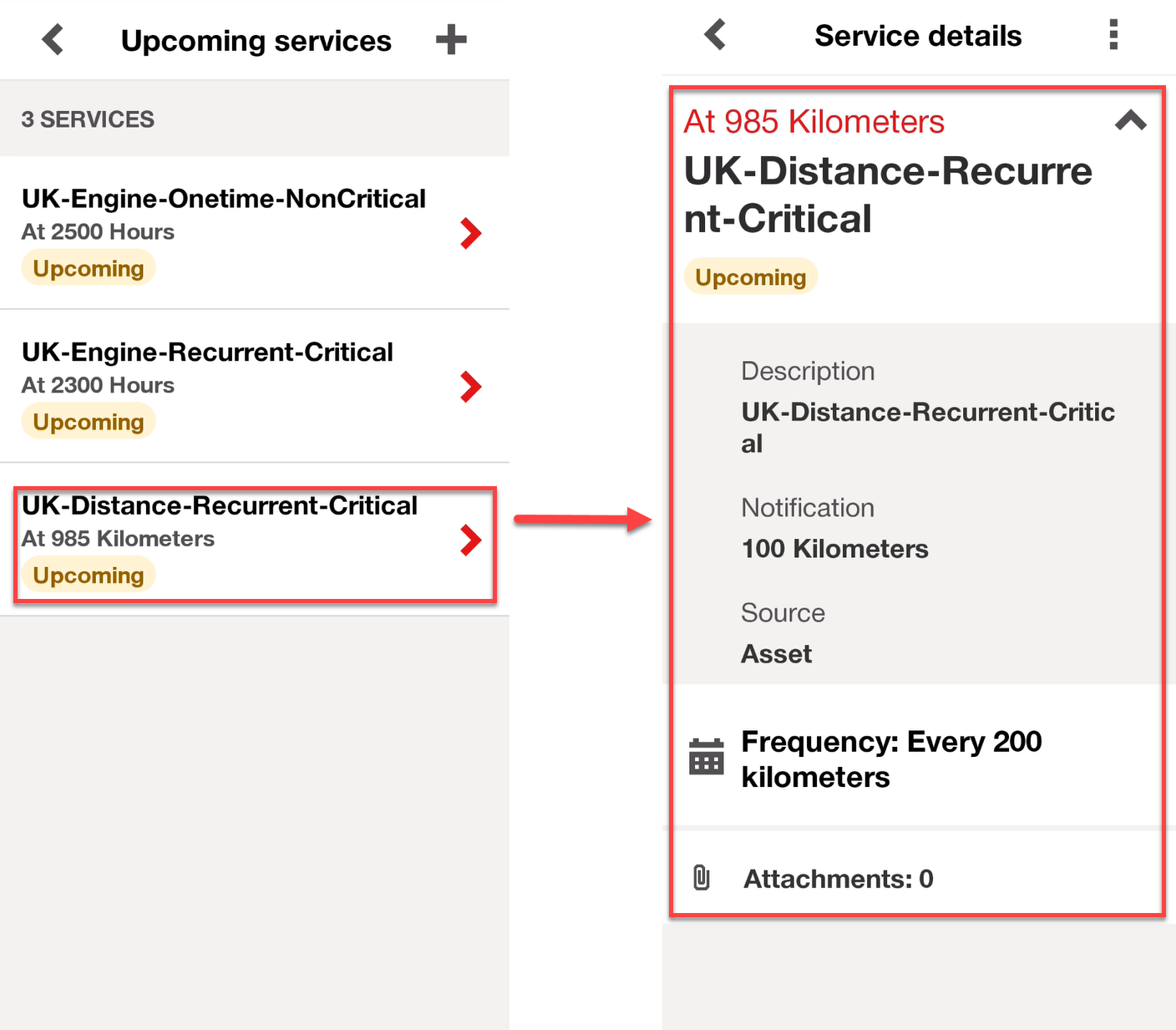Click '100 Kilometers' notification value
The width and height of the screenshot is (1176, 1030).
coord(835,549)
